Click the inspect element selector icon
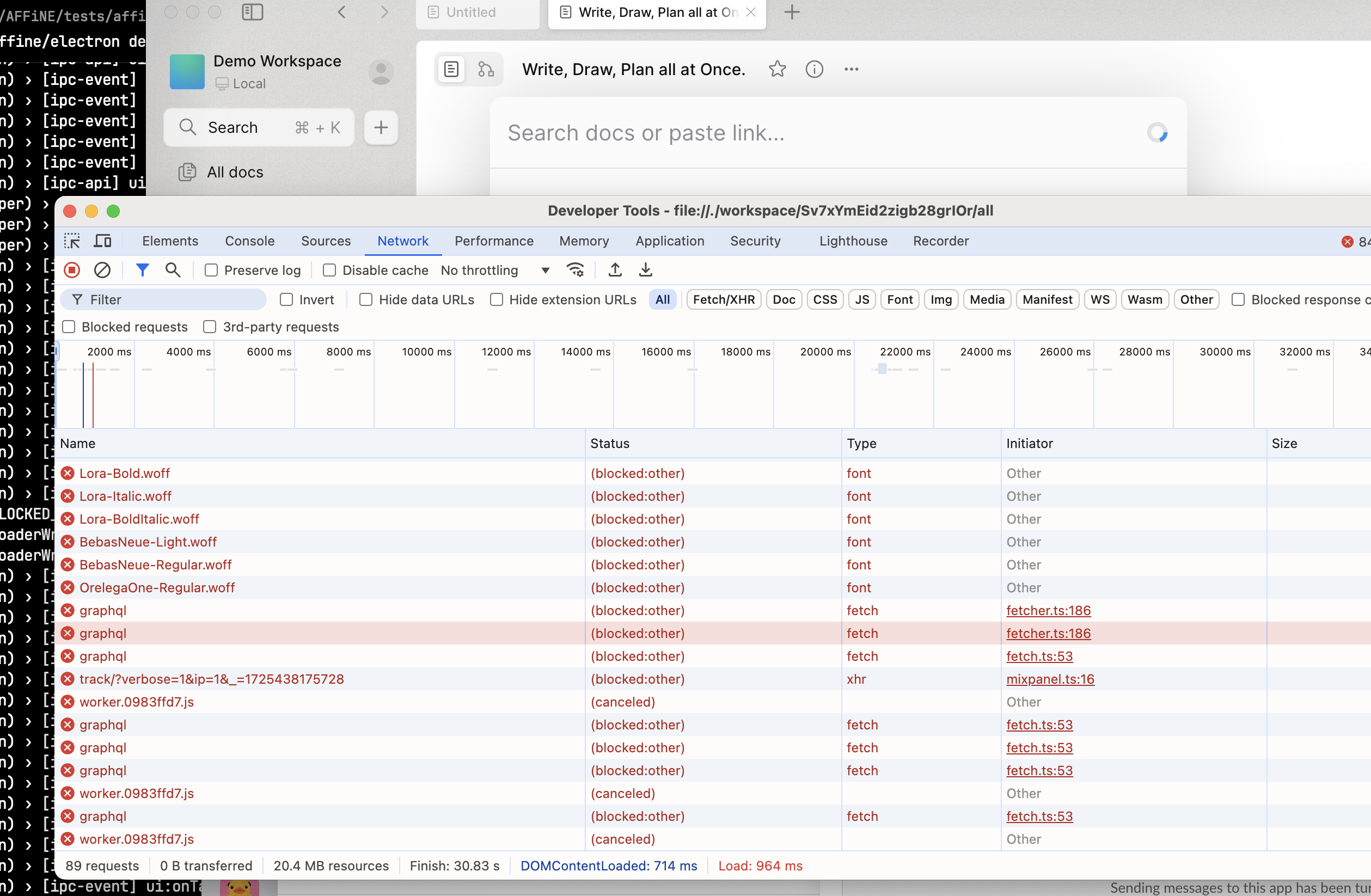 click(x=72, y=241)
